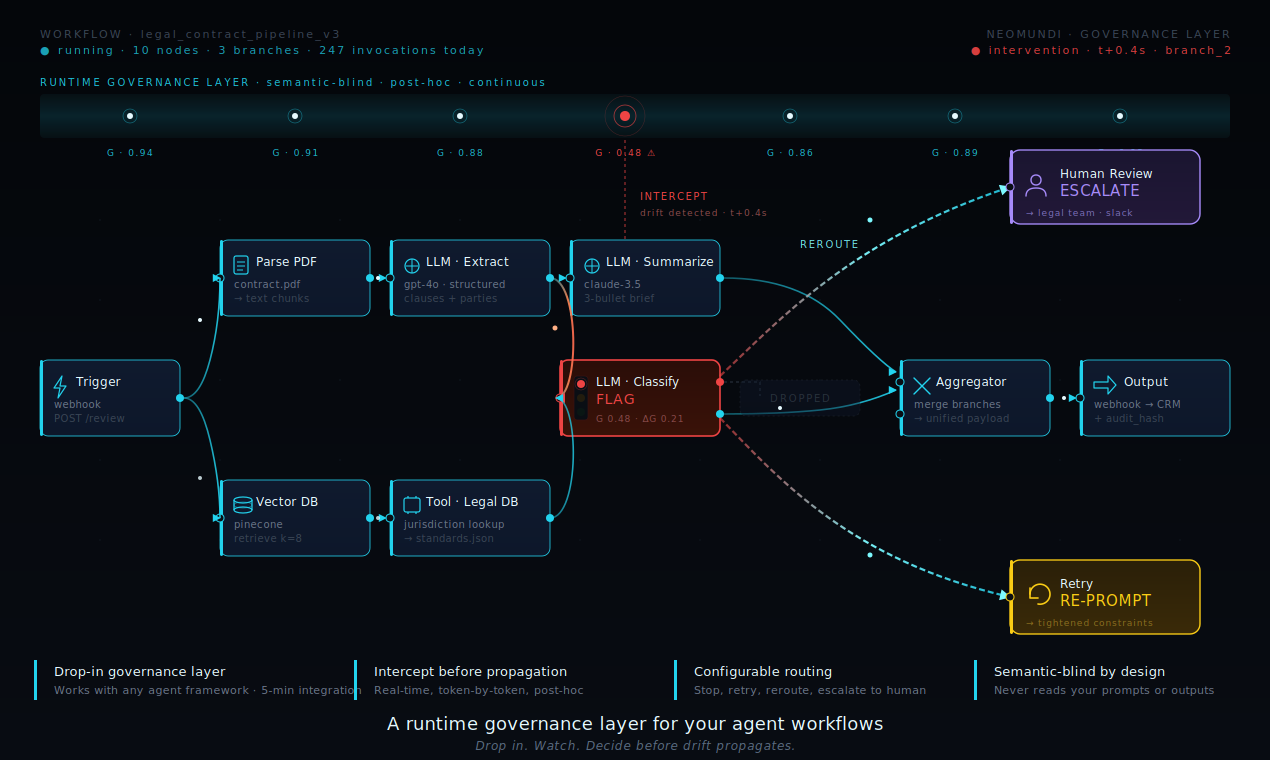Click the red intervention status in header
The image size is (1270, 760).
(x=1101, y=50)
